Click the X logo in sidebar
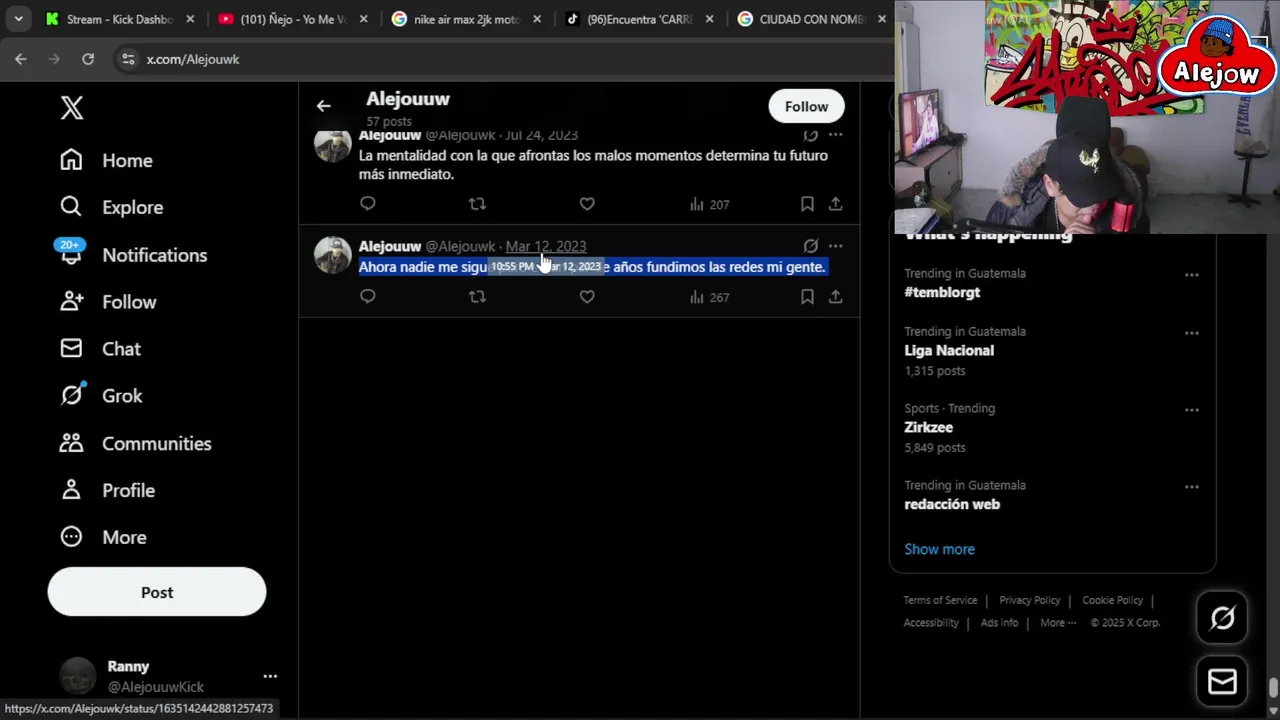This screenshot has width=1280, height=720. point(72,108)
